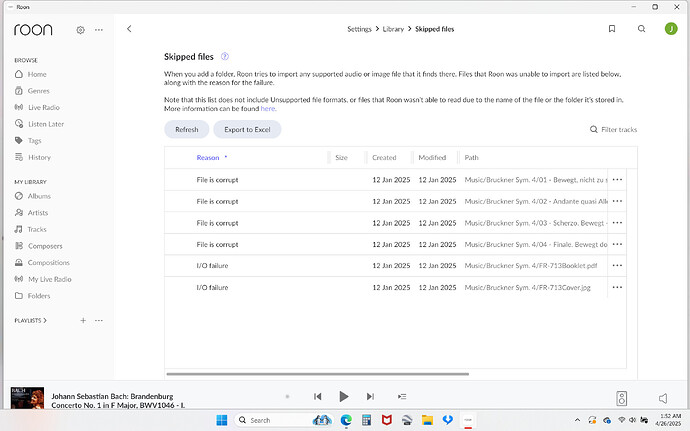The image size is (690, 431).
Task: Open options for the FR-713Booklet.pdf row
Action: pos(617,265)
